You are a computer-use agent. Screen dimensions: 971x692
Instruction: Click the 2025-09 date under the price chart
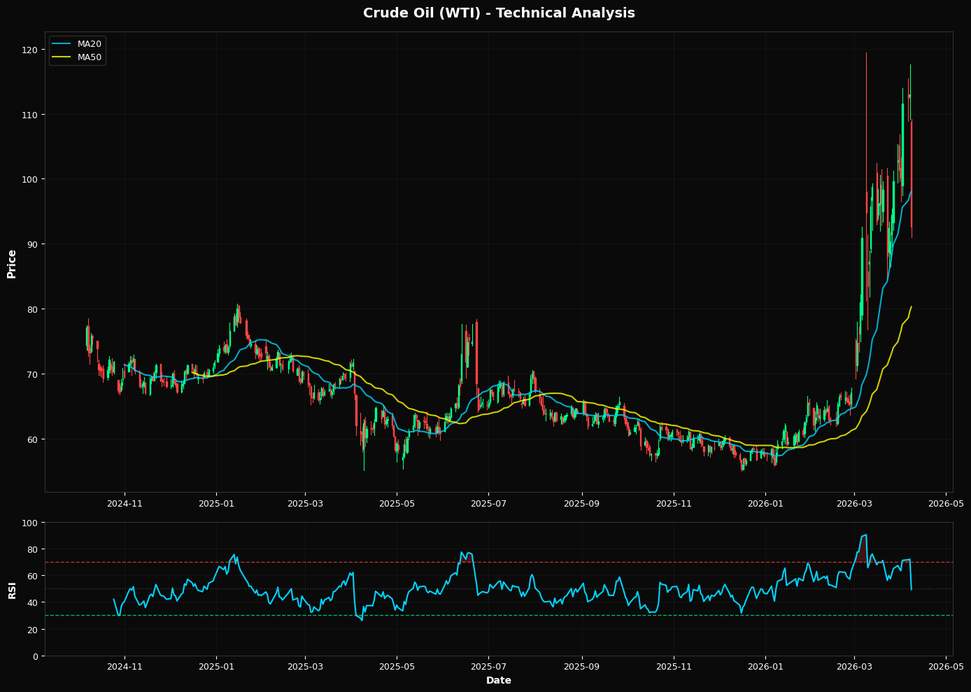[582, 503]
